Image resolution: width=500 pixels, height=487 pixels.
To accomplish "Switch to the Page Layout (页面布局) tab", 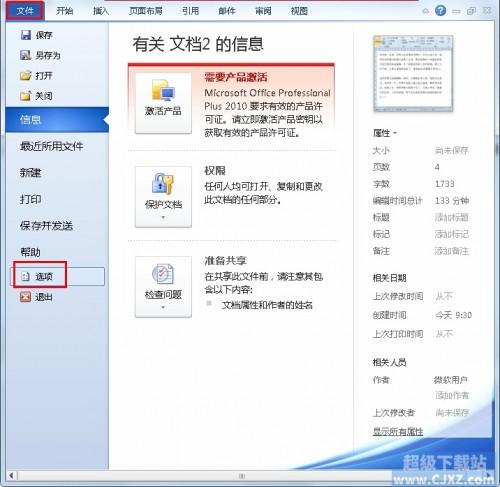I will (x=146, y=11).
